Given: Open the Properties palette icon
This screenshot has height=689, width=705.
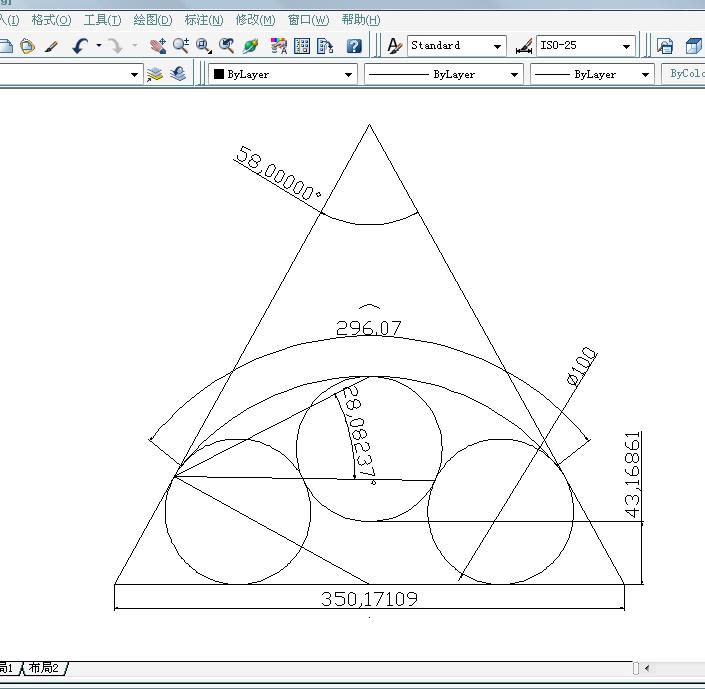Looking at the screenshot, I should coord(279,46).
